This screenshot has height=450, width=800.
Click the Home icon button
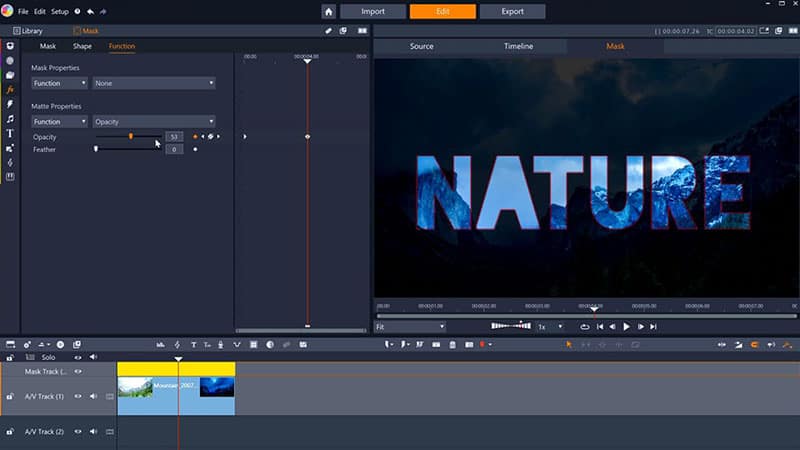328,12
